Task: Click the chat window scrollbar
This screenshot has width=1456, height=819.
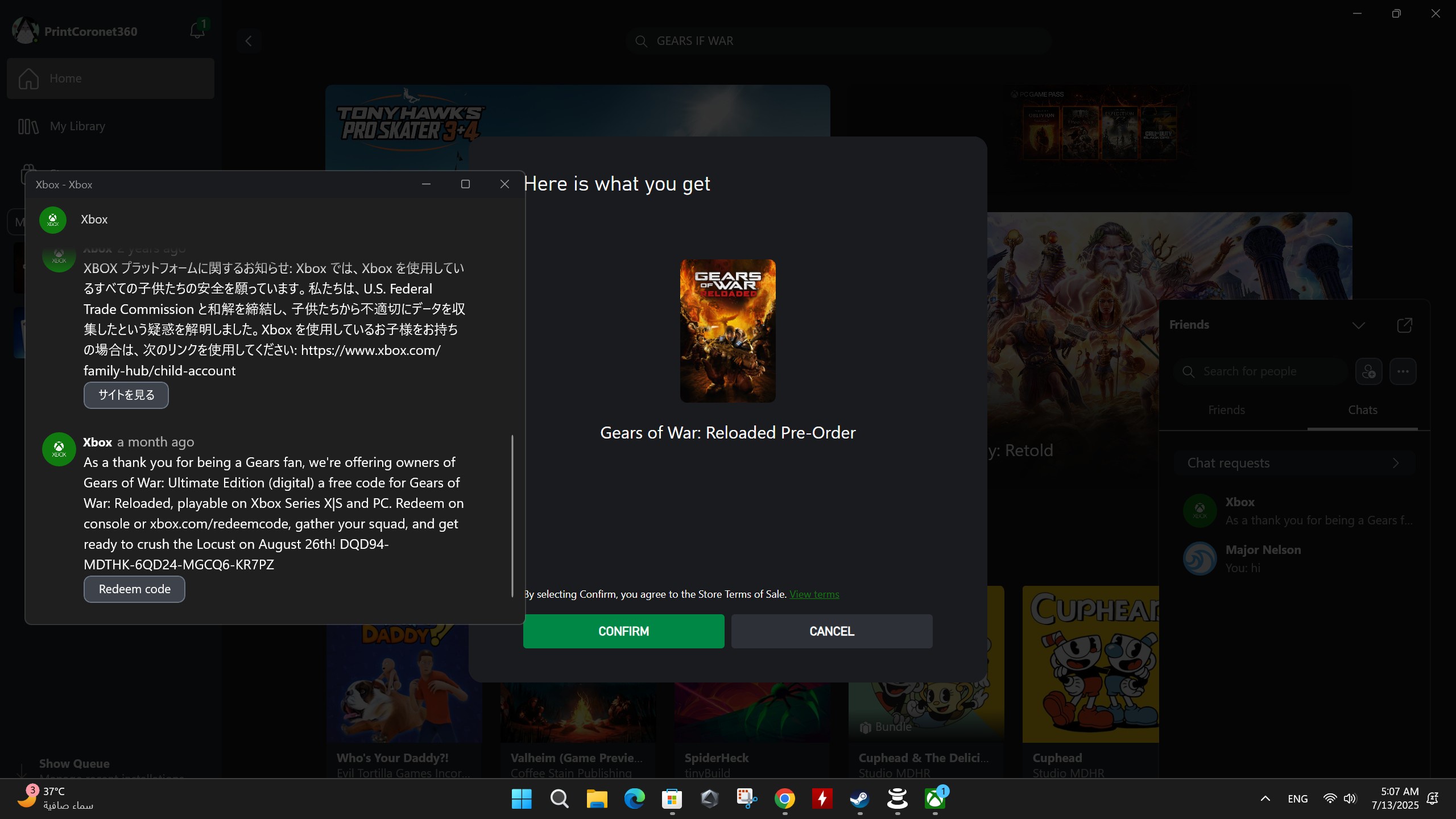Action: coord(512,516)
